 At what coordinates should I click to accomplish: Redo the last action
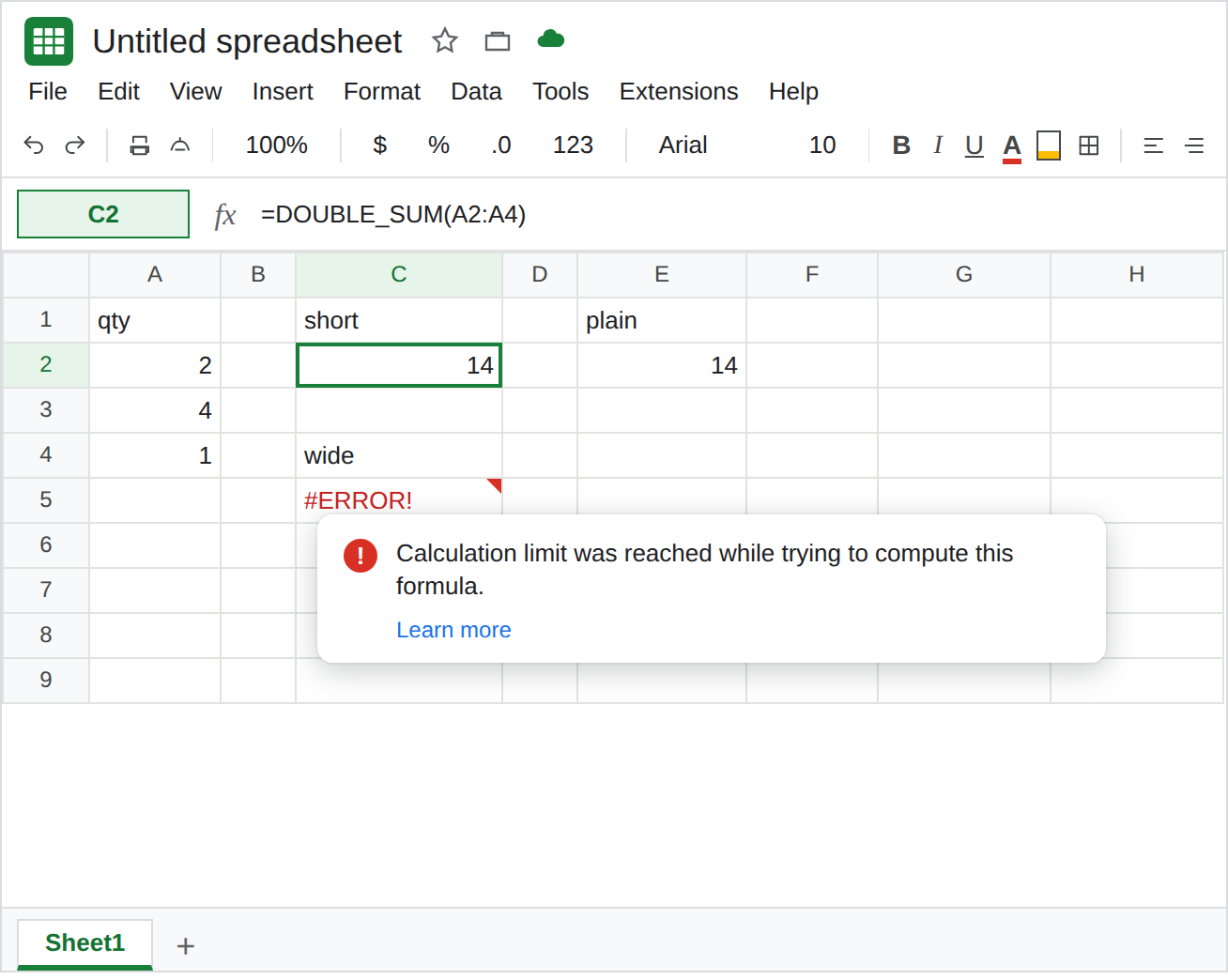point(75,145)
